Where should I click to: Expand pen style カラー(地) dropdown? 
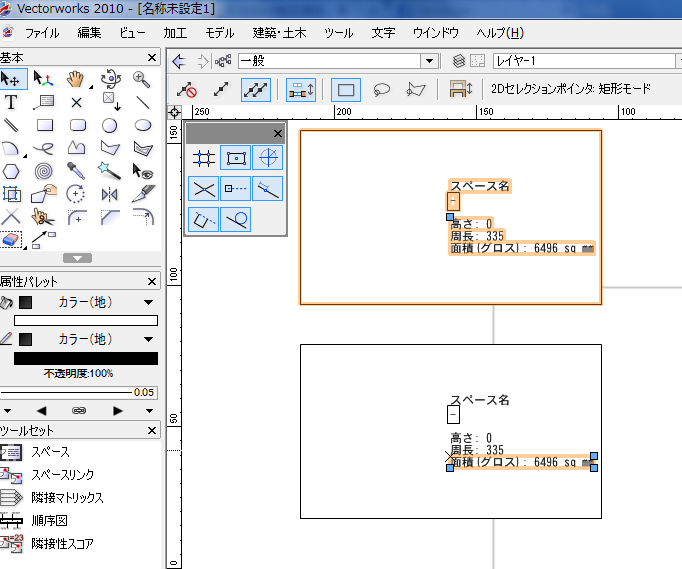click(149, 339)
